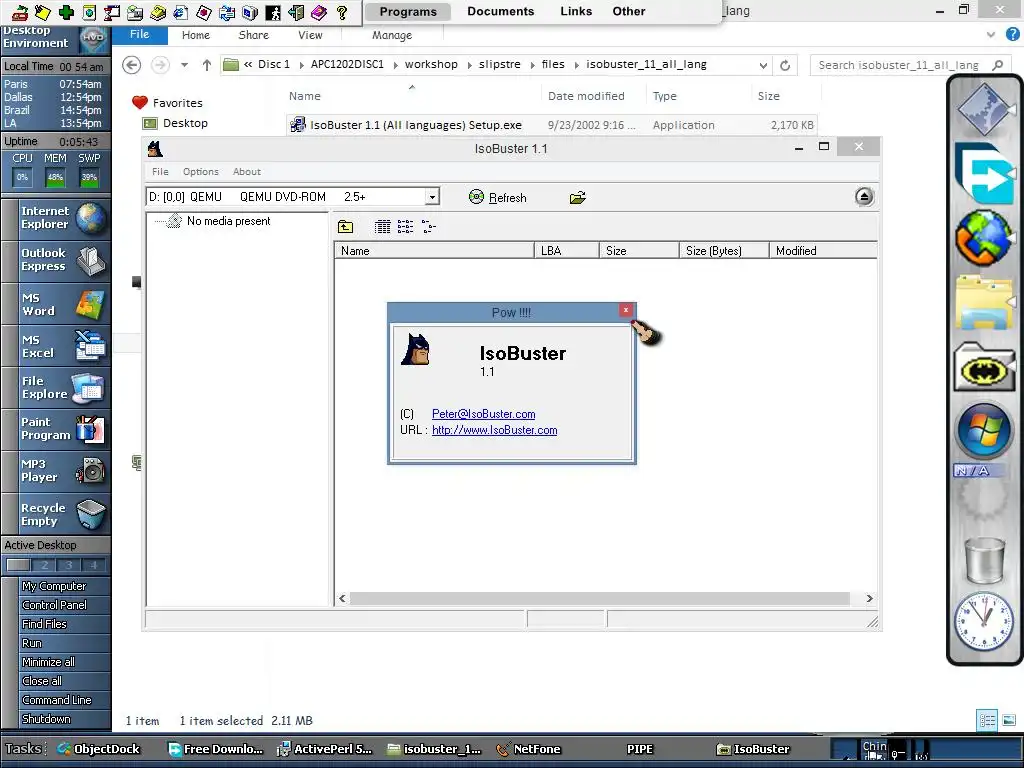This screenshot has height=768, width=1024.
Task: Open the globe browser icon in the dock
Action: (984, 236)
